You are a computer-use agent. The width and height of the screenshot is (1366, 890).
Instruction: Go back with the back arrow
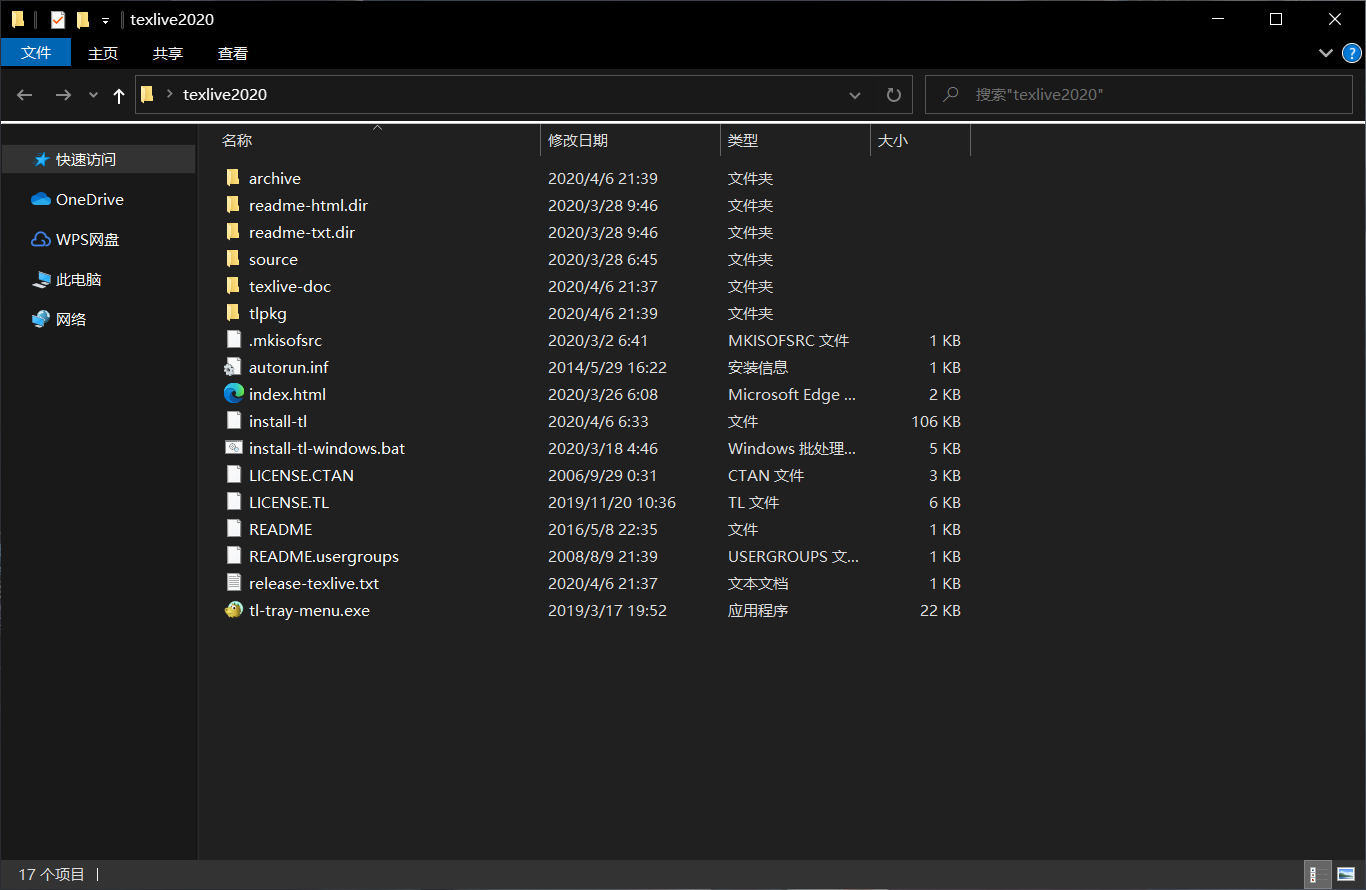tap(25, 94)
